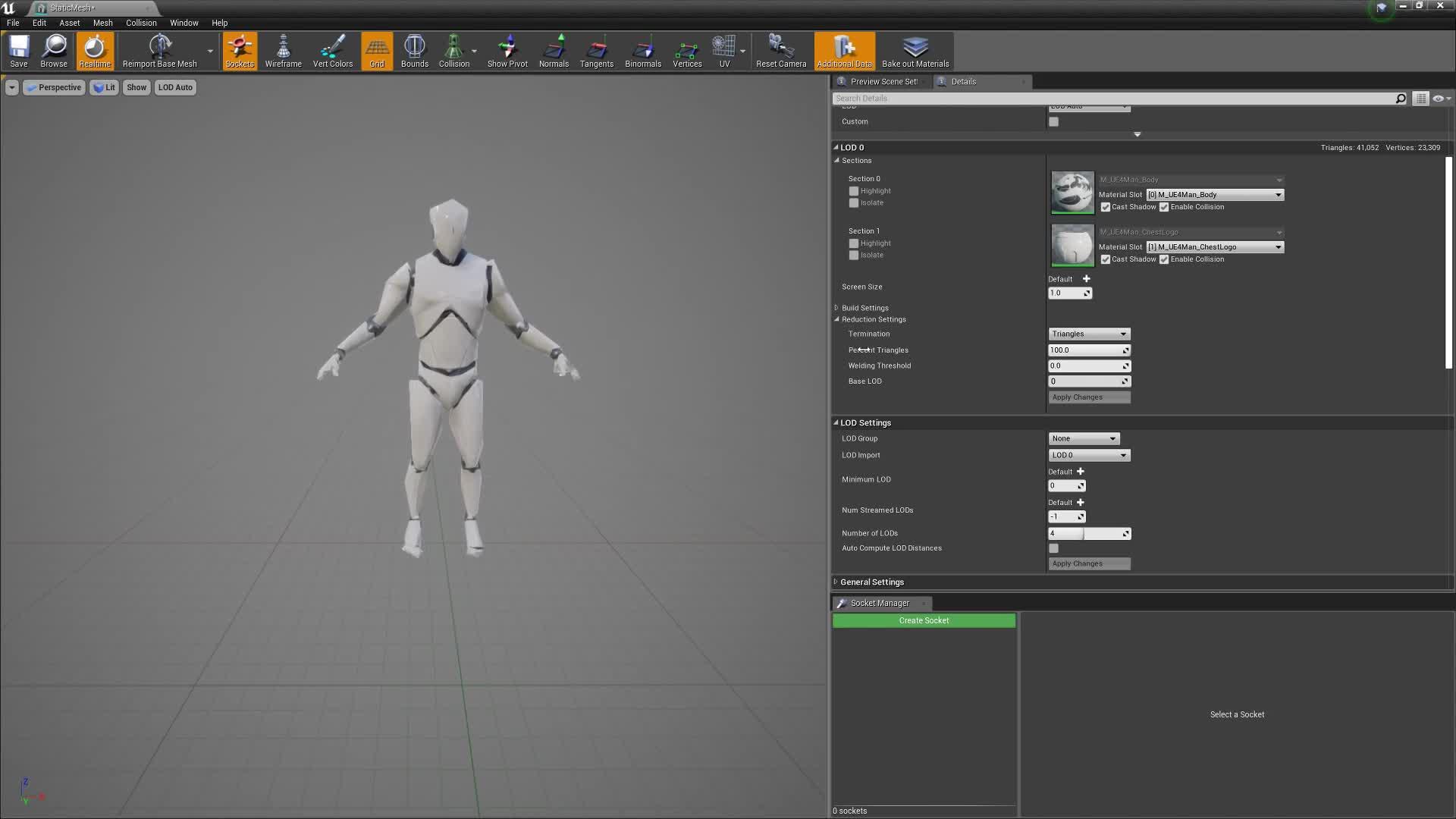The width and height of the screenshot is (1456, 819).
Task: Enable Highlight for Section 0
Action: pos(854,190)
